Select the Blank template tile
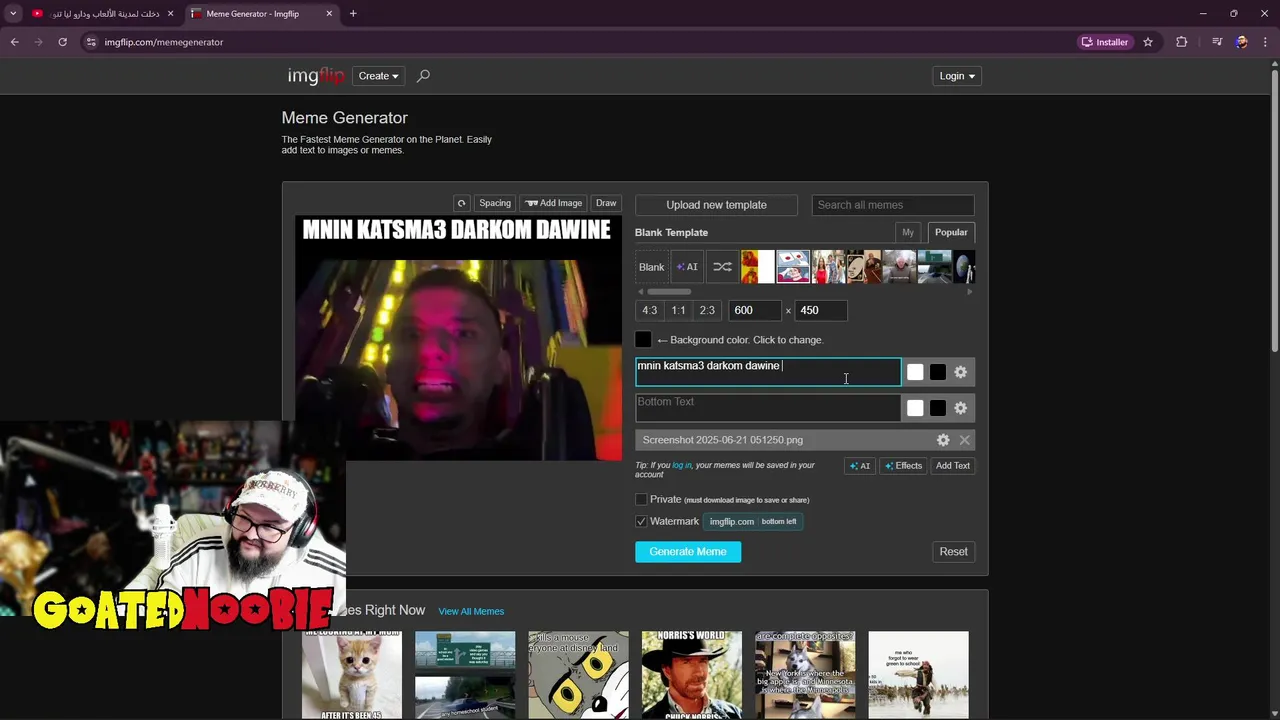 point(651,267)
